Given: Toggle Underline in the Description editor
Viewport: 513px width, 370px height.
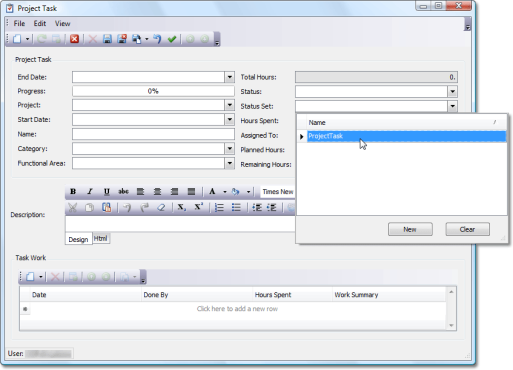Looking at the screenshot, I should point(107,192).
